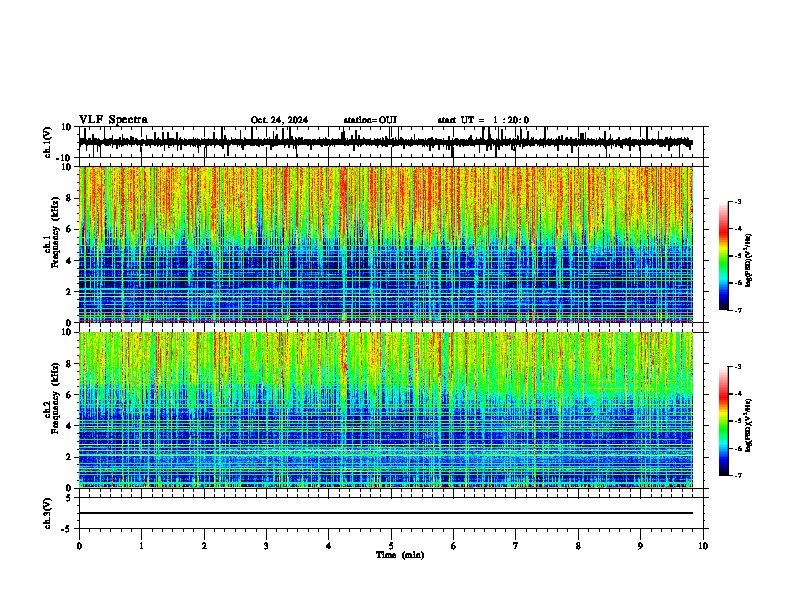792x612 pixels.
Task: Click time axis tick label "2"
Action: 204,546
